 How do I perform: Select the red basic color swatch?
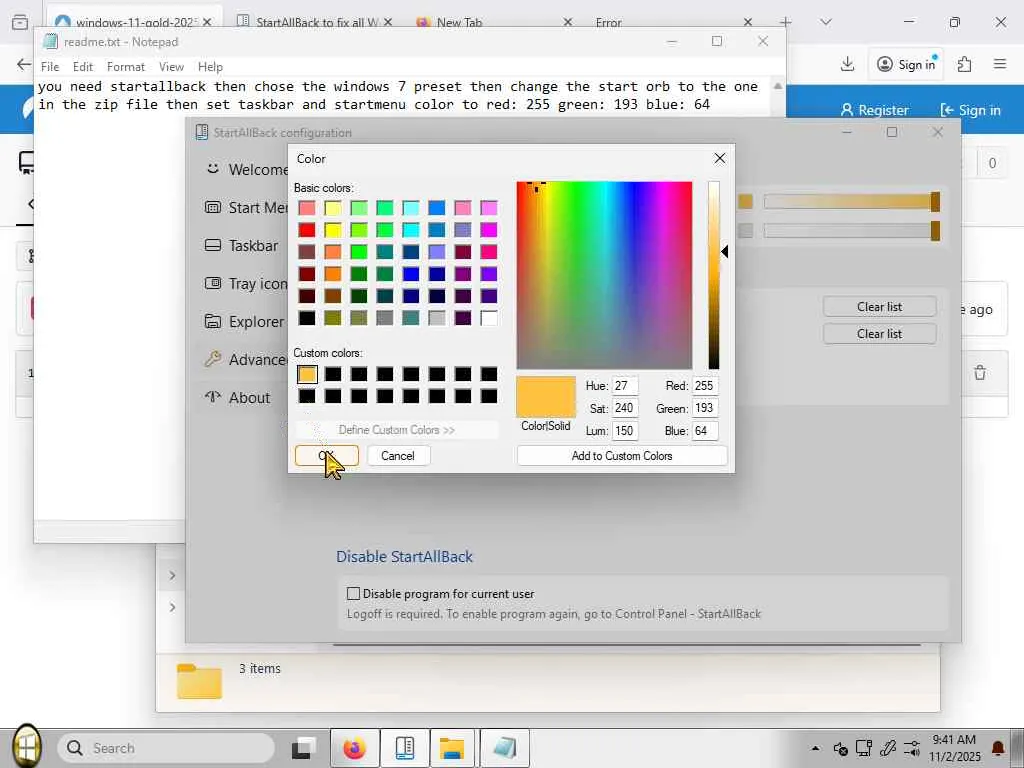[x=307, y=230]
